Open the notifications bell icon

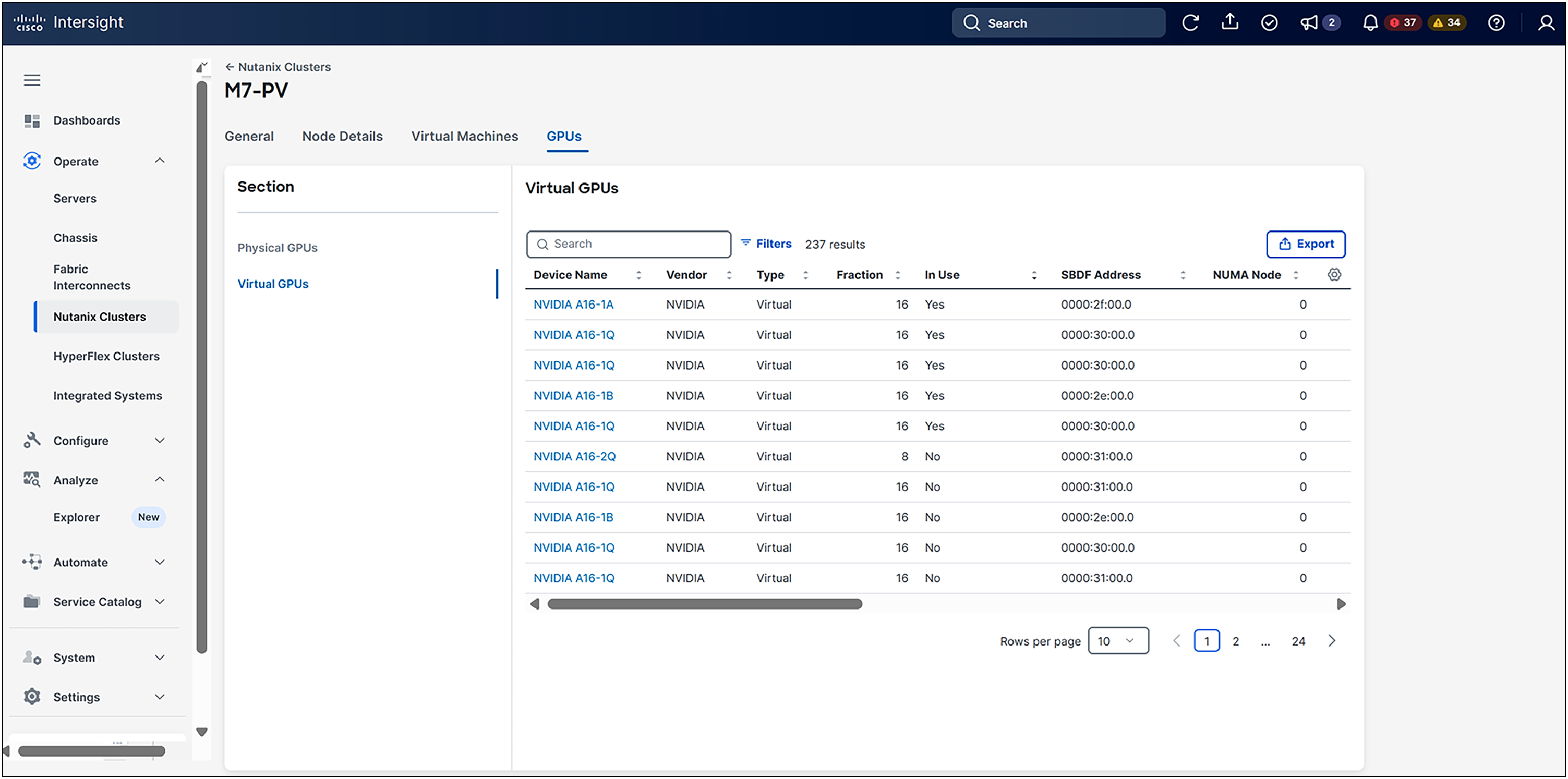point(1370,23)
